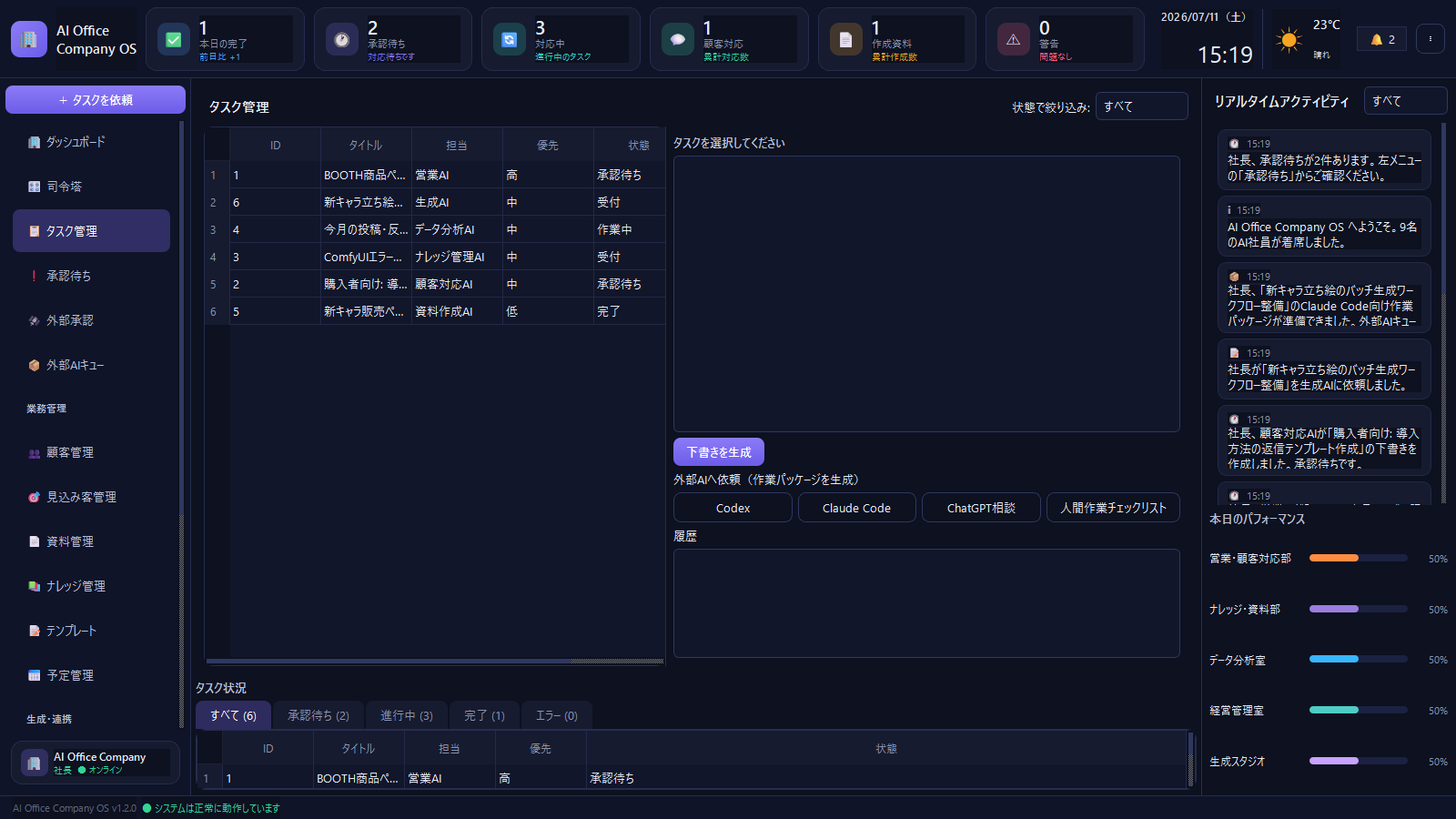The width and height of the screenshot is (1456, 819).
Task: Open the 状態で絞り込み filter dropdown
Action: [1141, 106]
